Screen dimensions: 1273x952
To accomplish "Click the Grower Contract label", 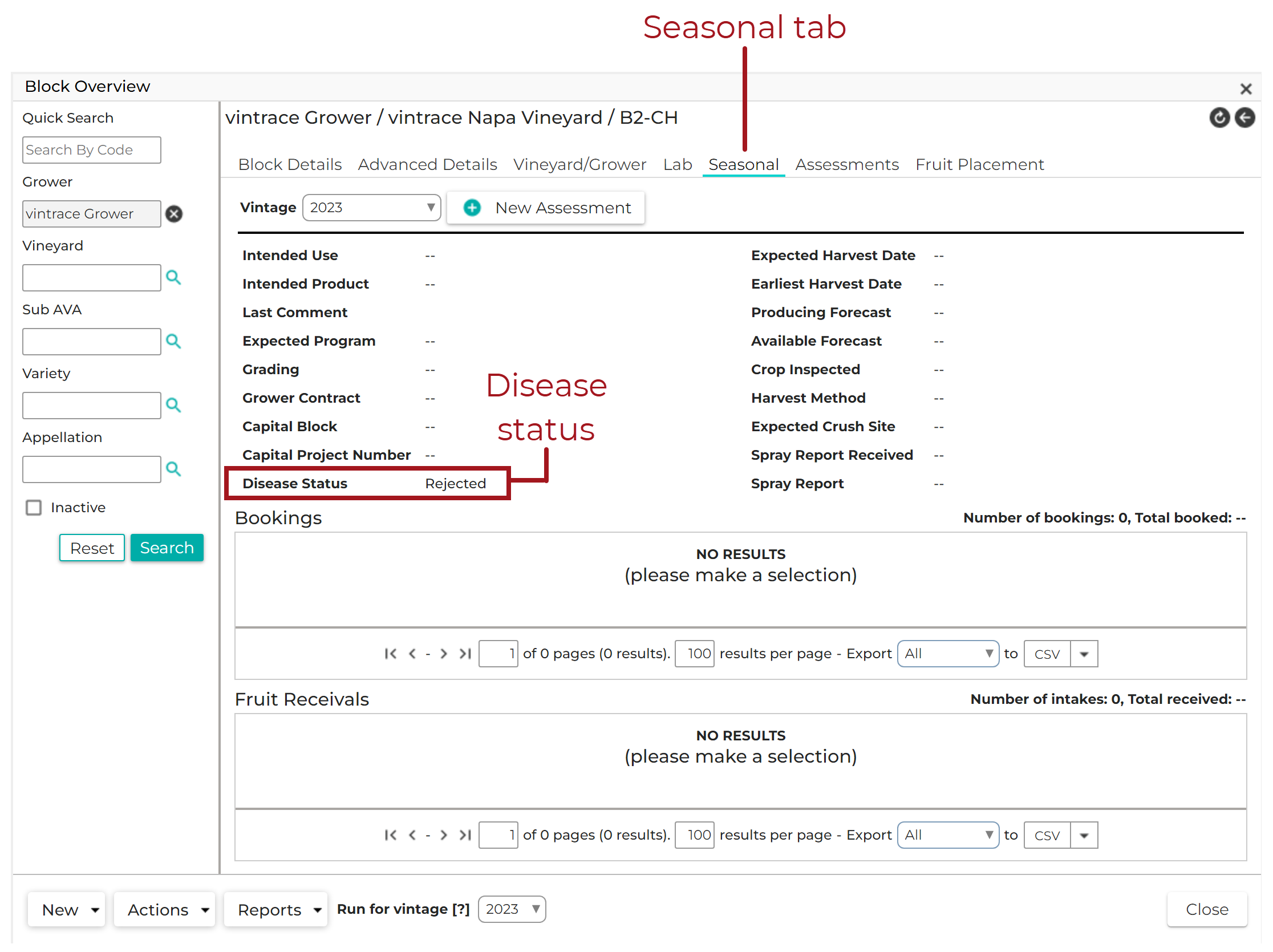I will [301, 398].
